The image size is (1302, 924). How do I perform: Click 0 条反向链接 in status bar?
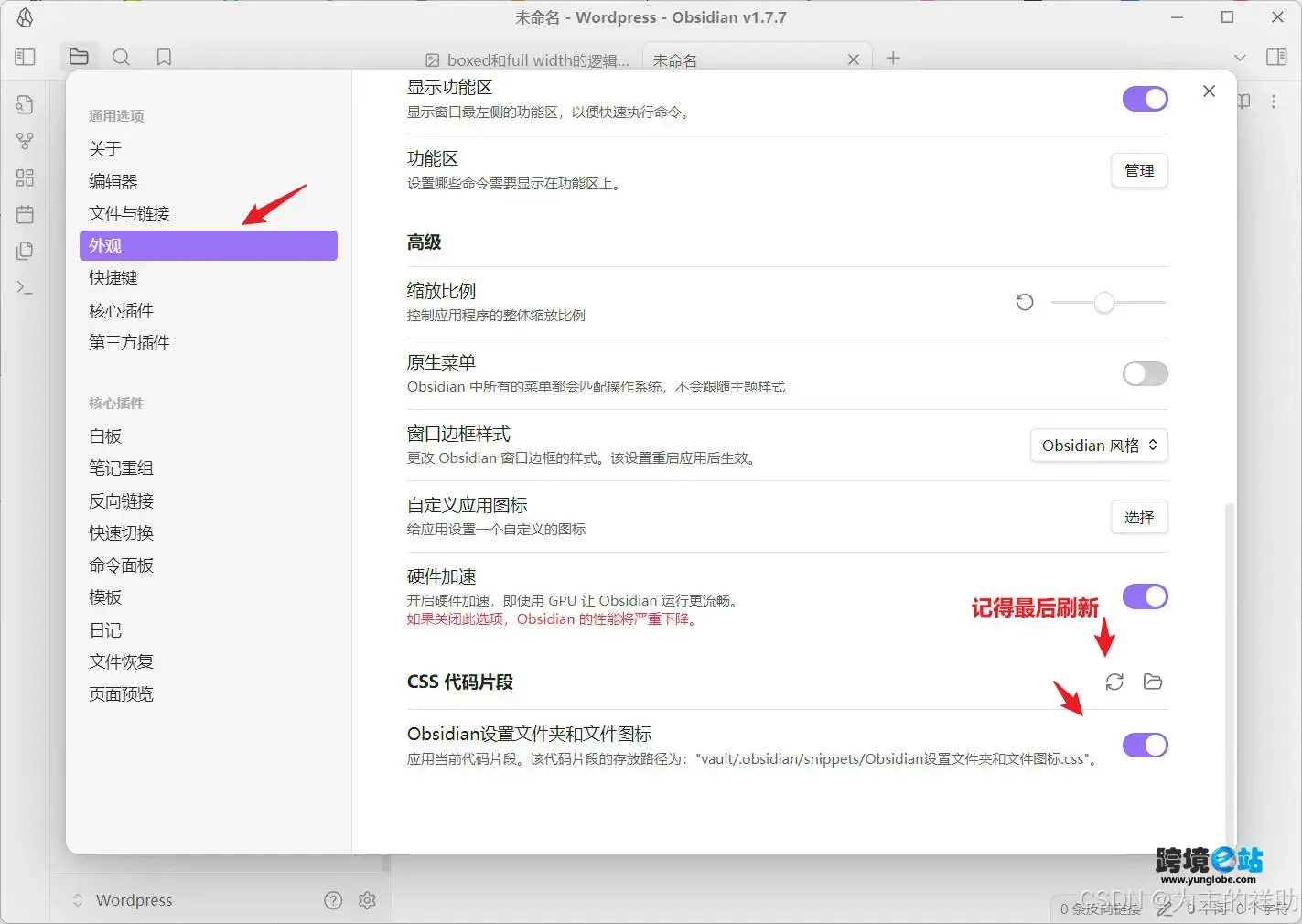tap(1101, 908)
